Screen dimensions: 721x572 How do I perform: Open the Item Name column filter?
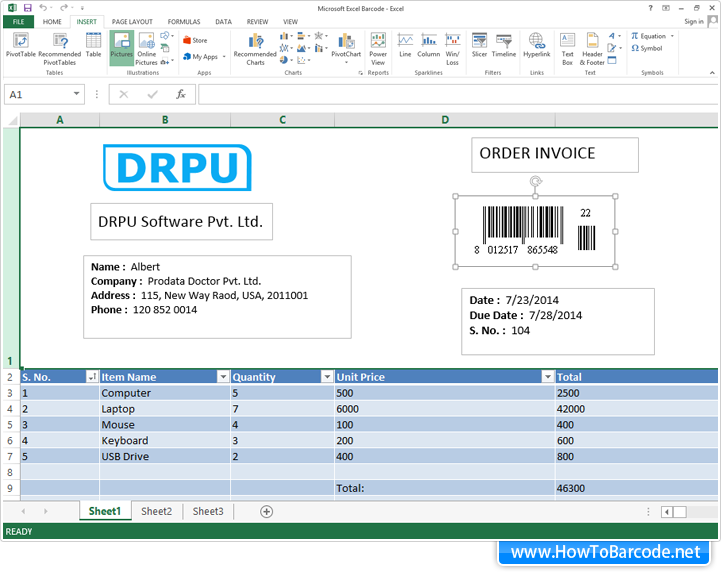[223, 377]
